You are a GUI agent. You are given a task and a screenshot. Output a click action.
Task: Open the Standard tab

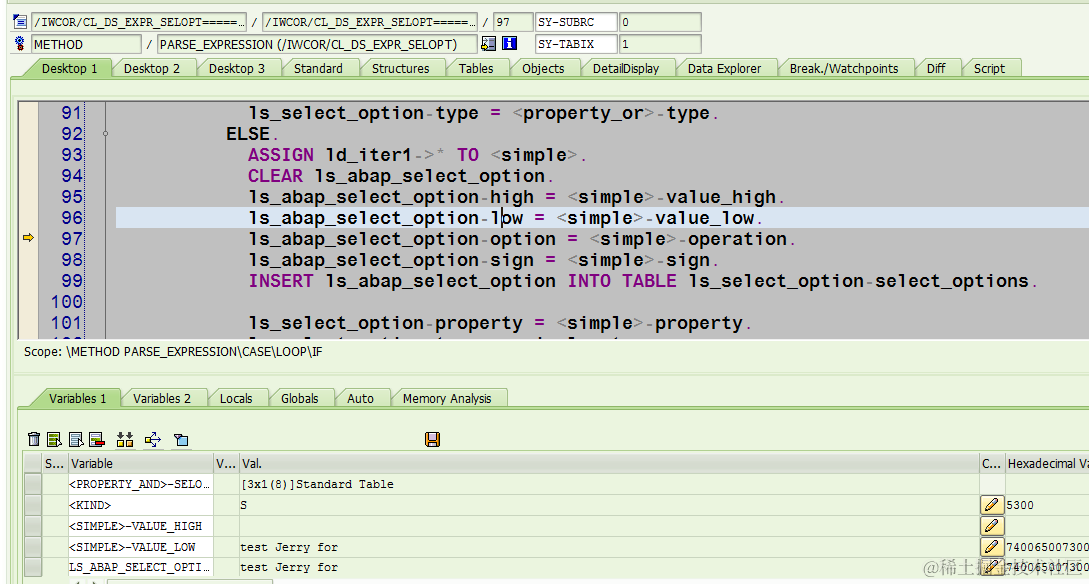pos(318,68)
